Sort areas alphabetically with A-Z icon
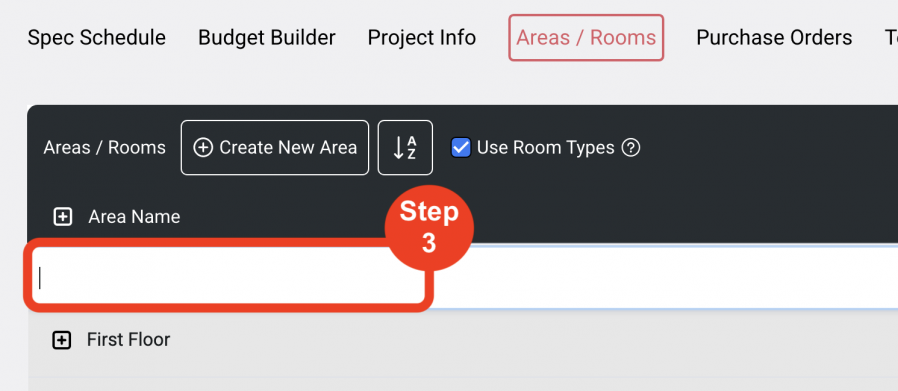Image resolution: width=898 pixels, height=391 pixels. tap(405, 148)
